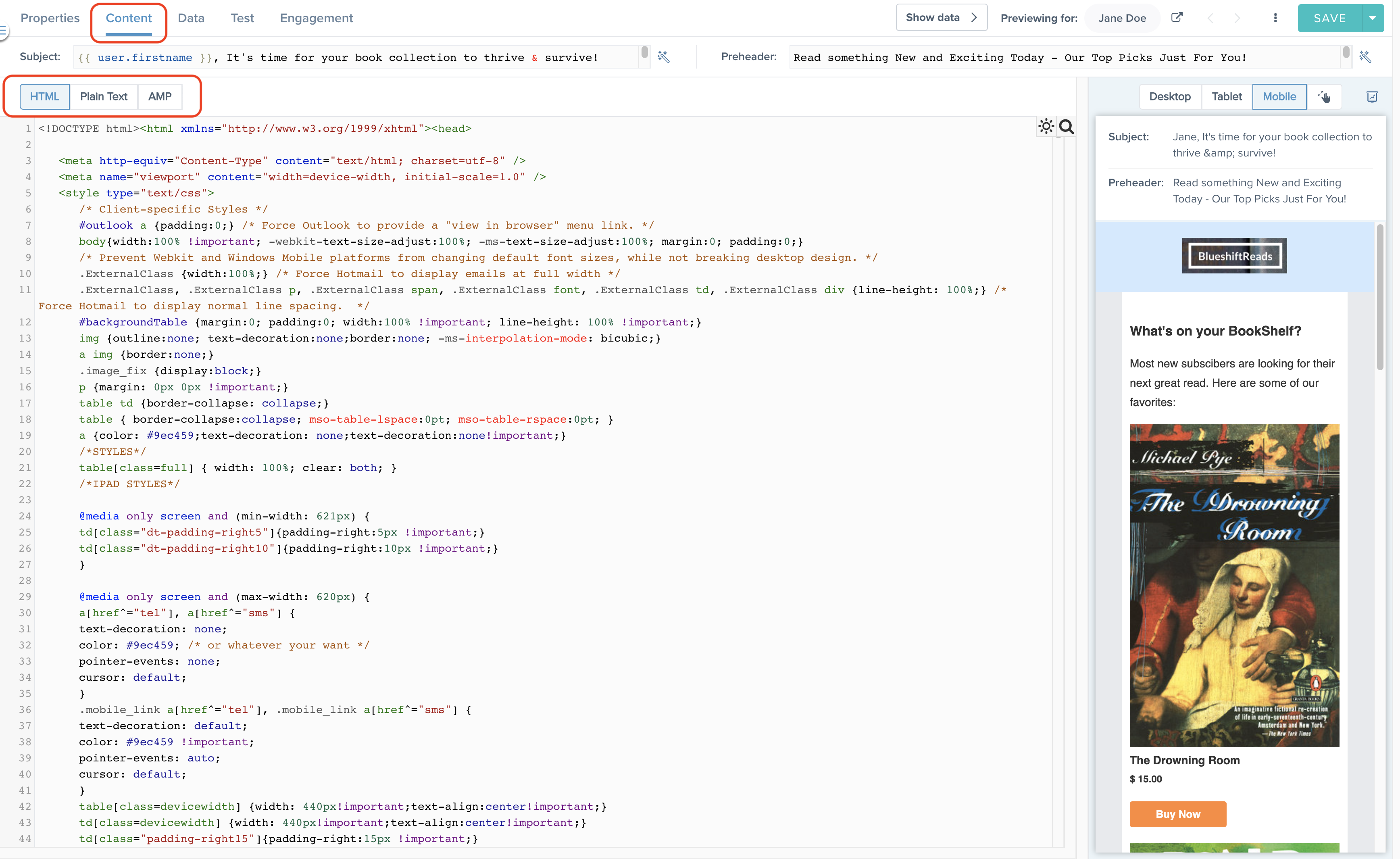Screen dimensions: 1400x859
Task: Toggle the code editor theme icon
Action: [1046, 127]
